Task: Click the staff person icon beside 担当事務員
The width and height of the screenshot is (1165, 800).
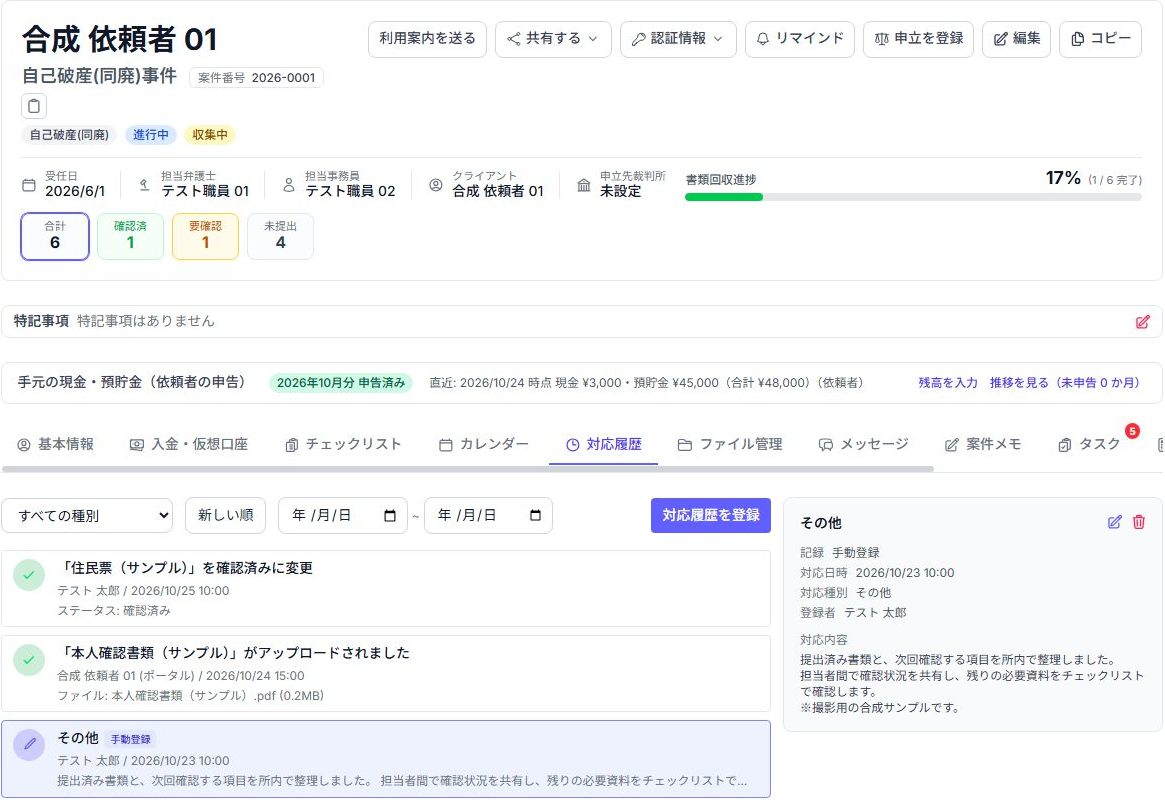Action: pyautogui.click(x=289, y=185)
